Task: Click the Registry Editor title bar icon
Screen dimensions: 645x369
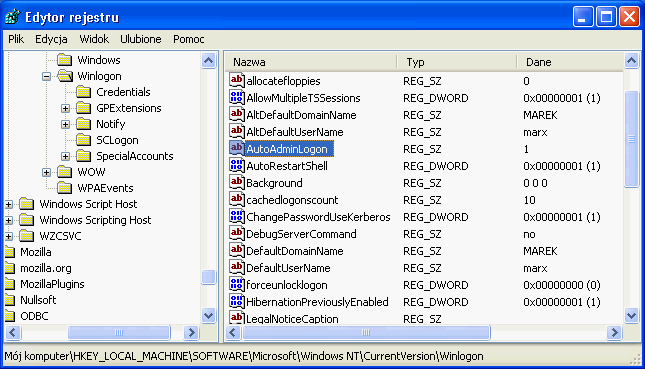Action: [12, 17]
